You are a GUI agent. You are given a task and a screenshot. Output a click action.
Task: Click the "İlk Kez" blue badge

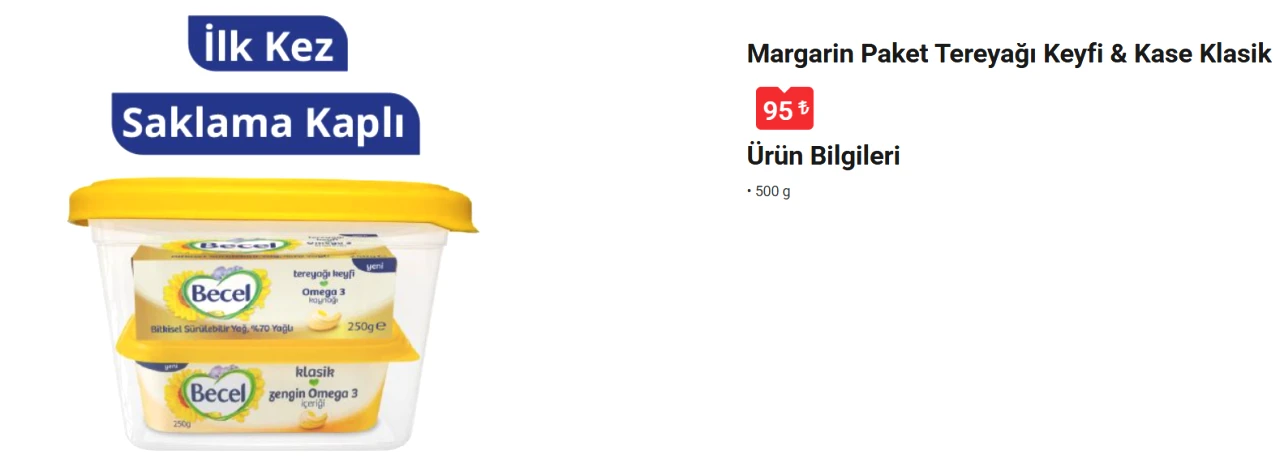[x=267, y=44]
